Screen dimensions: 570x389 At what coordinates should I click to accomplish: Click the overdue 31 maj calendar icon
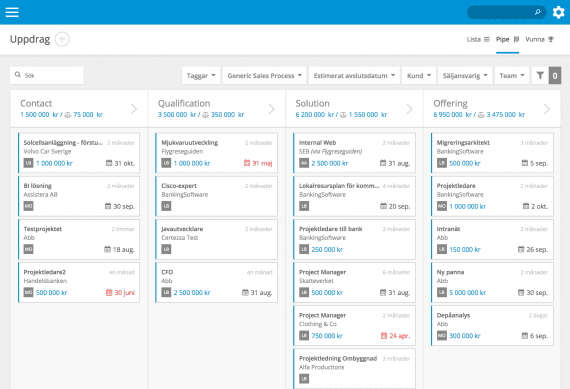(247, 163)
